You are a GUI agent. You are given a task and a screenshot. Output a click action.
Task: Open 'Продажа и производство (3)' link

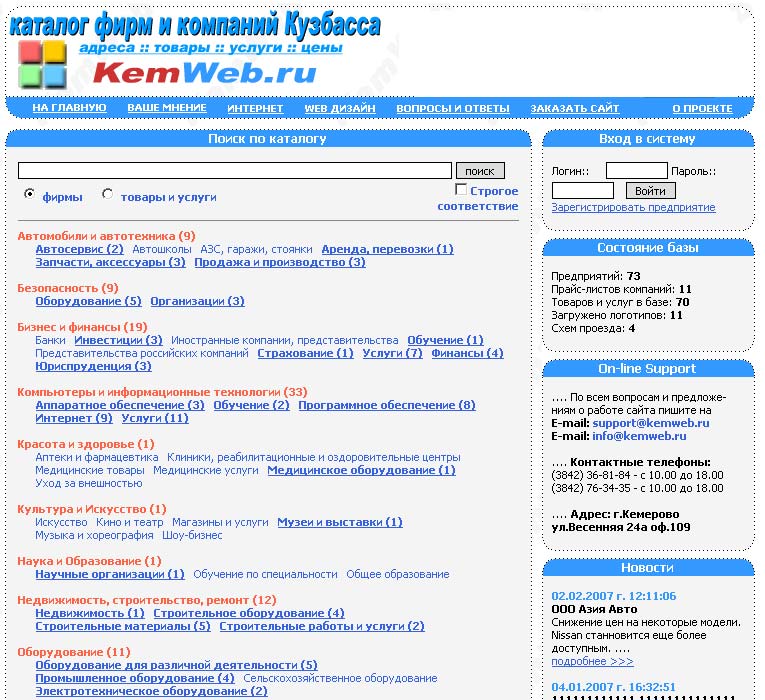[x=280, y=262]
